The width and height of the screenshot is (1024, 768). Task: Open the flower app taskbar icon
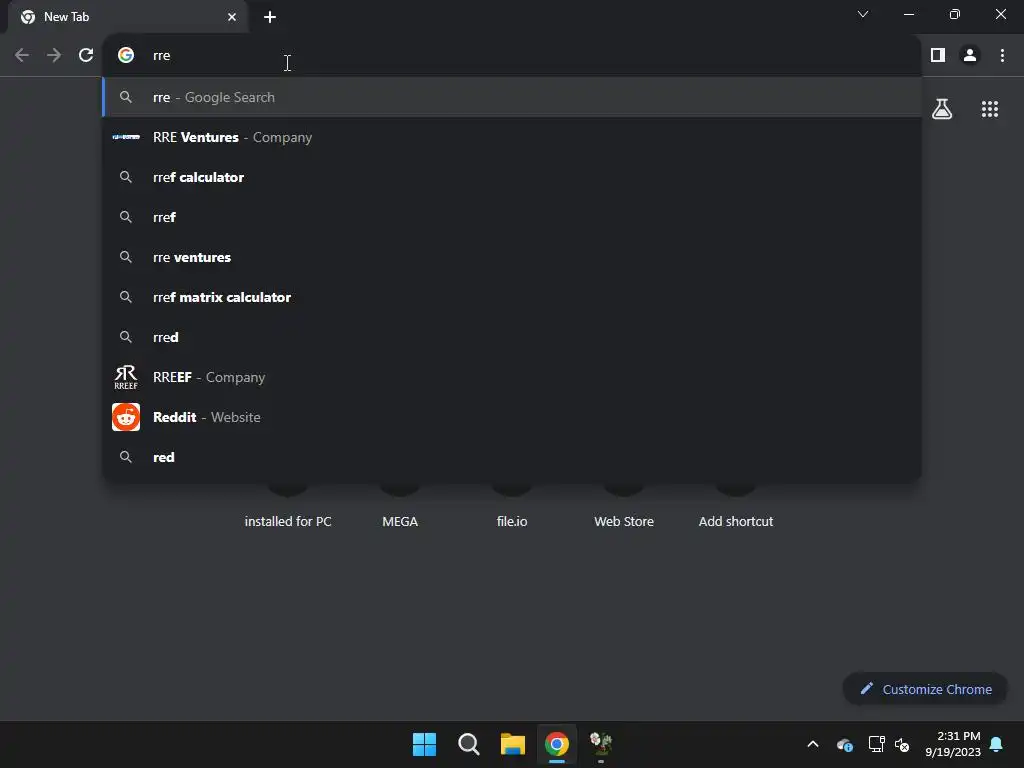601,744
